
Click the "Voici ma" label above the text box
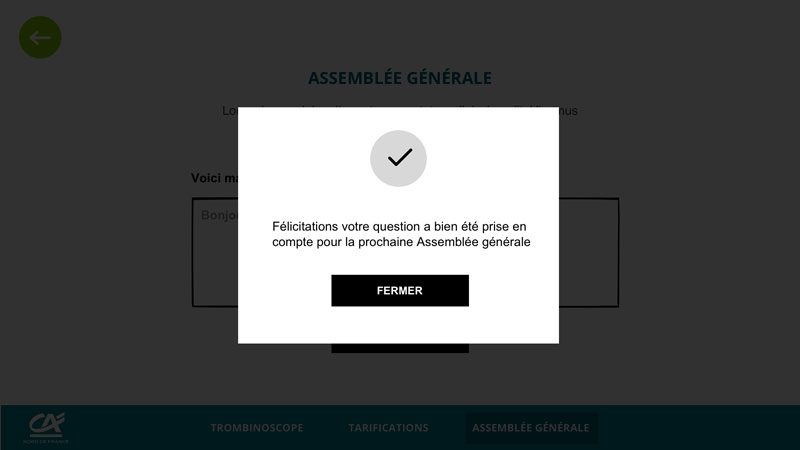(213, 179)
